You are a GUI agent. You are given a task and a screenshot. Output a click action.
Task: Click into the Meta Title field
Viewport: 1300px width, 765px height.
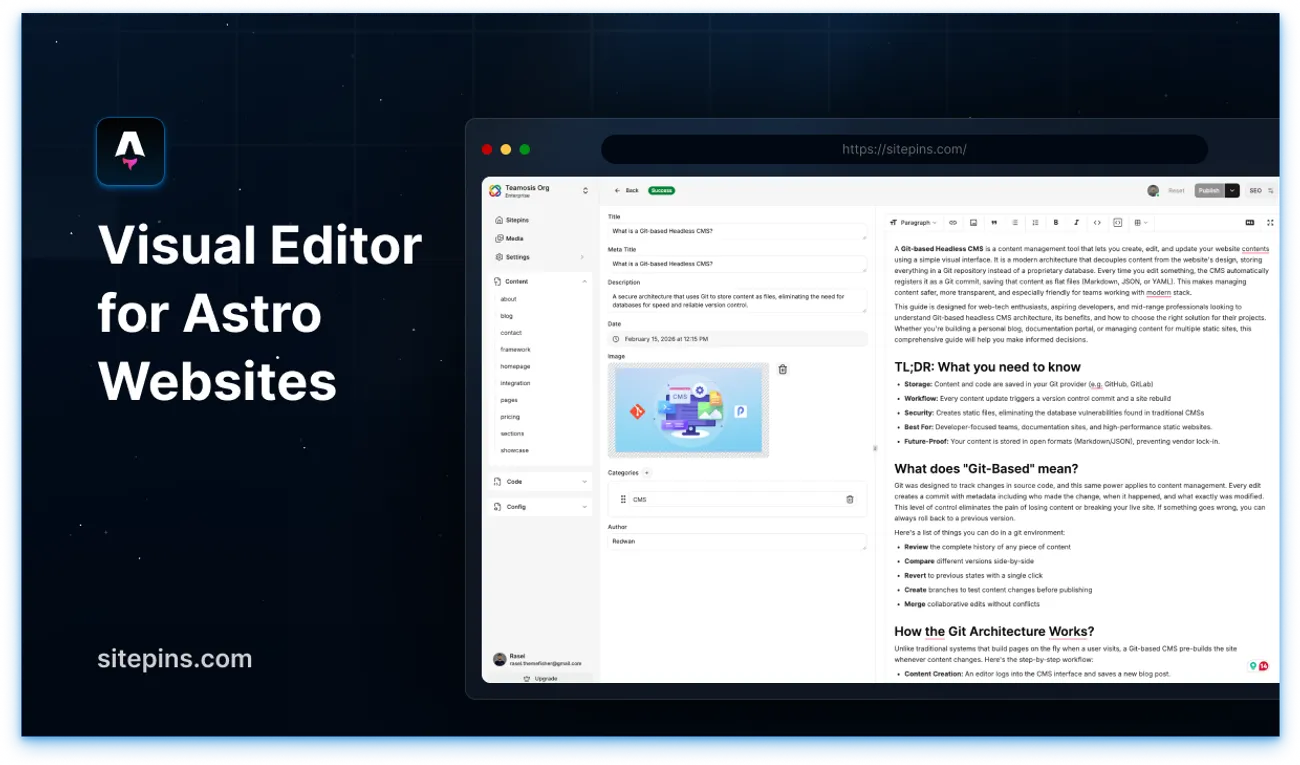coord(737,264)
